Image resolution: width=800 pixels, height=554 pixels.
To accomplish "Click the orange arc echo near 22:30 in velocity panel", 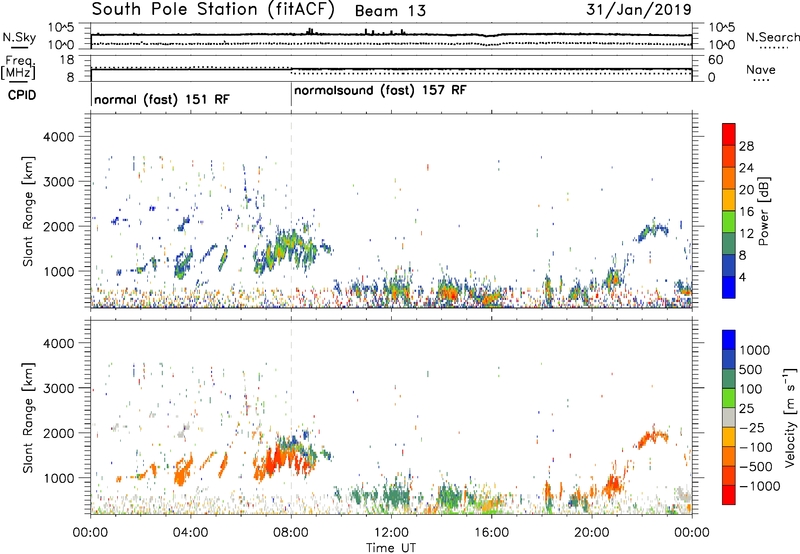I will click(652, 438).
